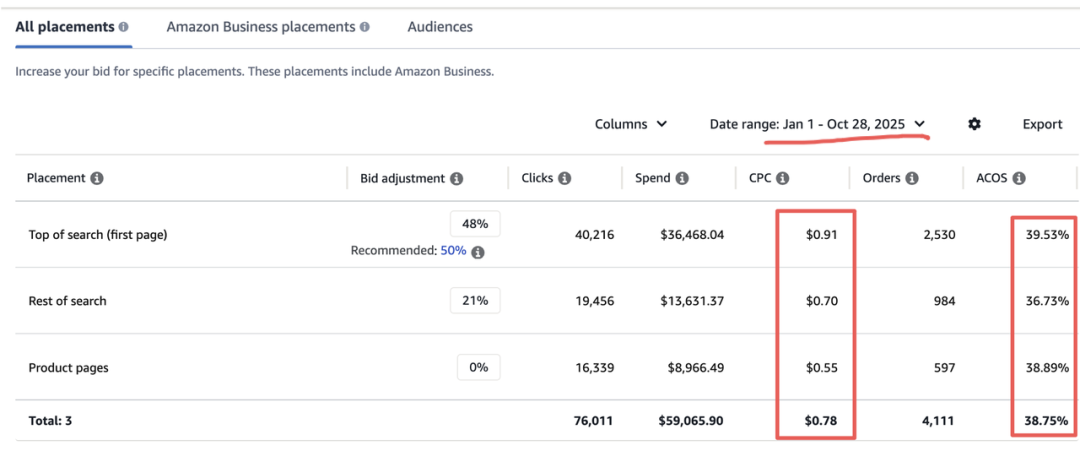
Task: Click info icon next to All placements
Action: point(123,27)
